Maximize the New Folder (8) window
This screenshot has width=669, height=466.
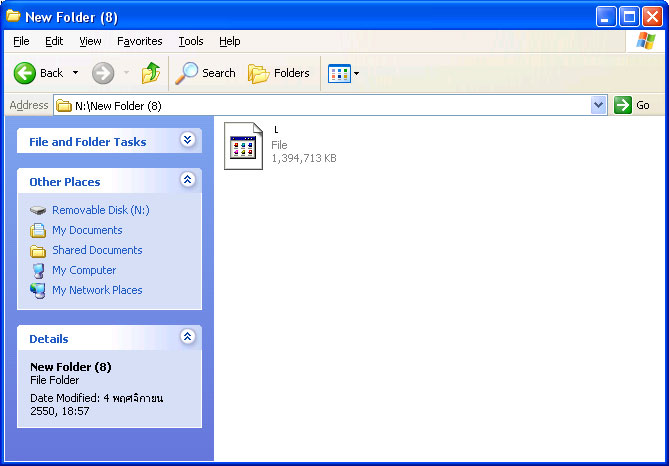pos(629,17)
